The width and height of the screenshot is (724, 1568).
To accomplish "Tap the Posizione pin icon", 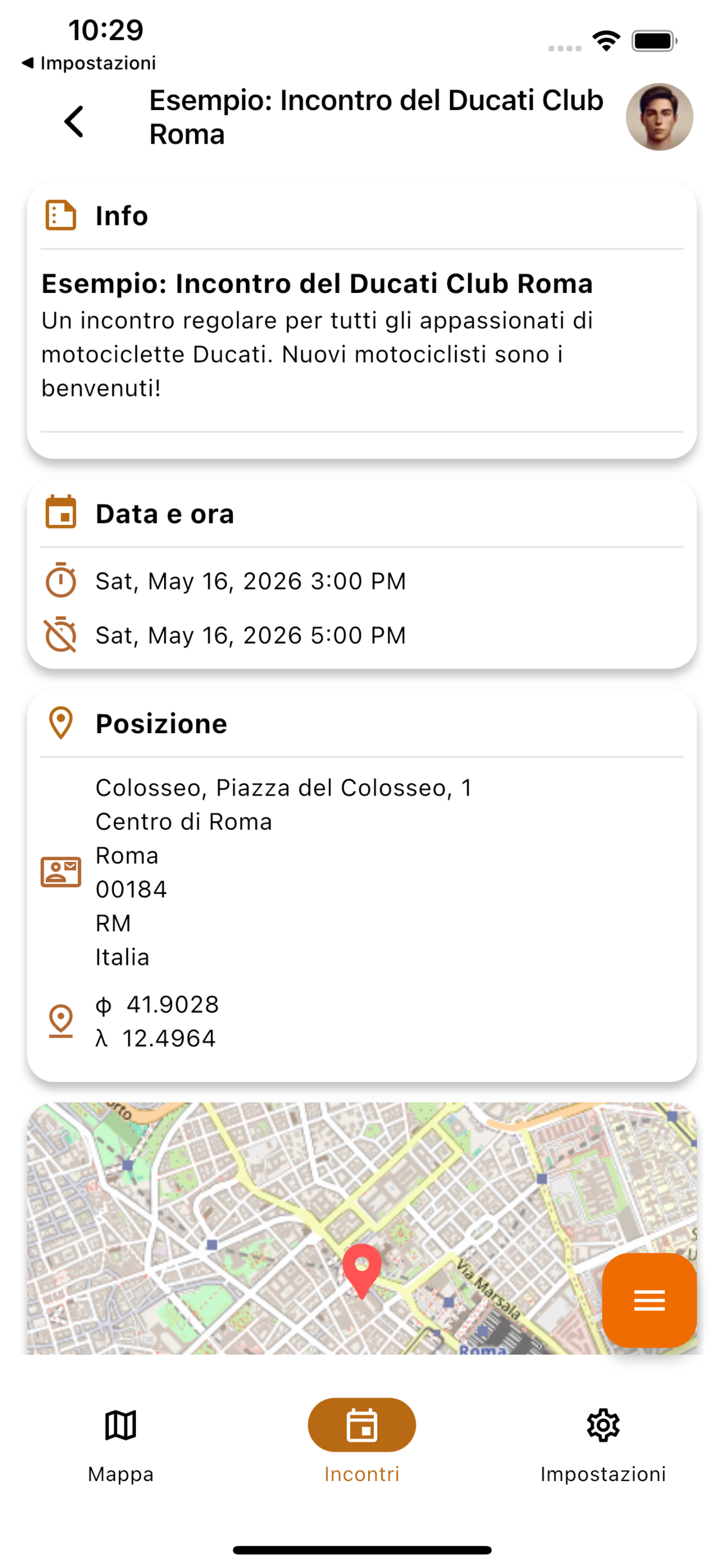I will [x=61, y=723].
